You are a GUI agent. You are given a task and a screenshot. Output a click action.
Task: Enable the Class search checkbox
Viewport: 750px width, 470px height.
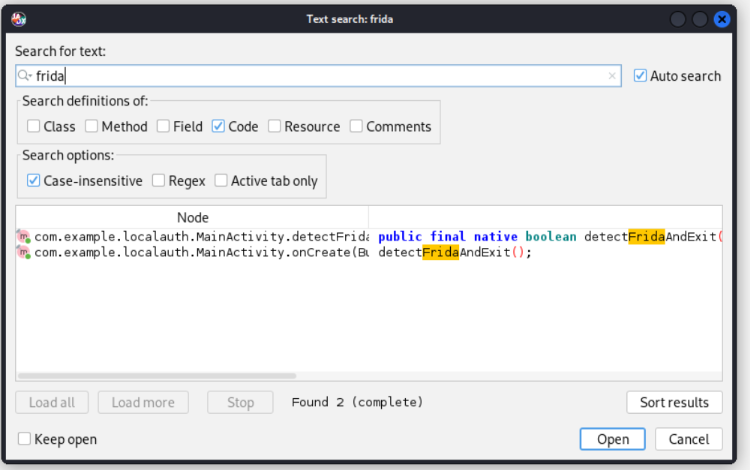coord(34,127)
